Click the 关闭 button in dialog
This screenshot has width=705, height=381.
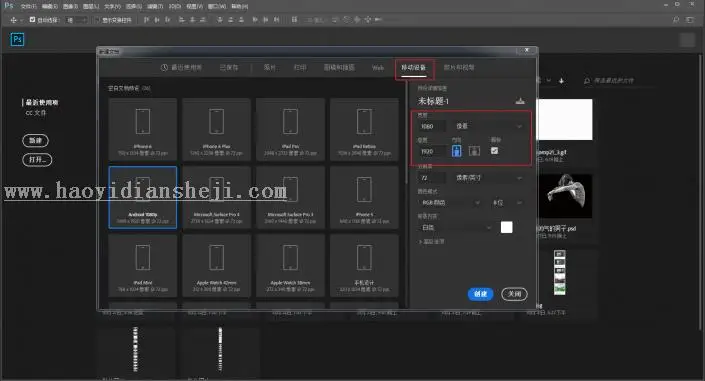tap(514, 294)
